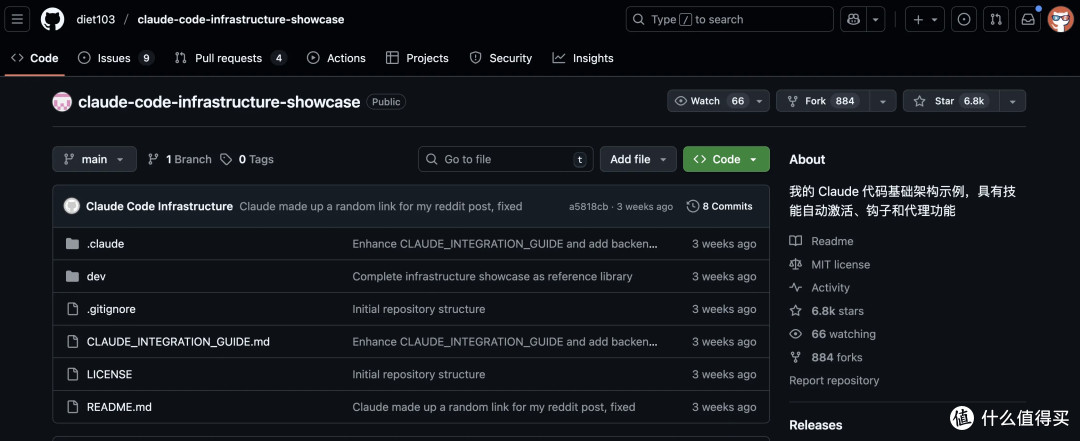This screenshot has height=441, width=1080.
Task: Click the dev folder icon
Action: [72, 276]
